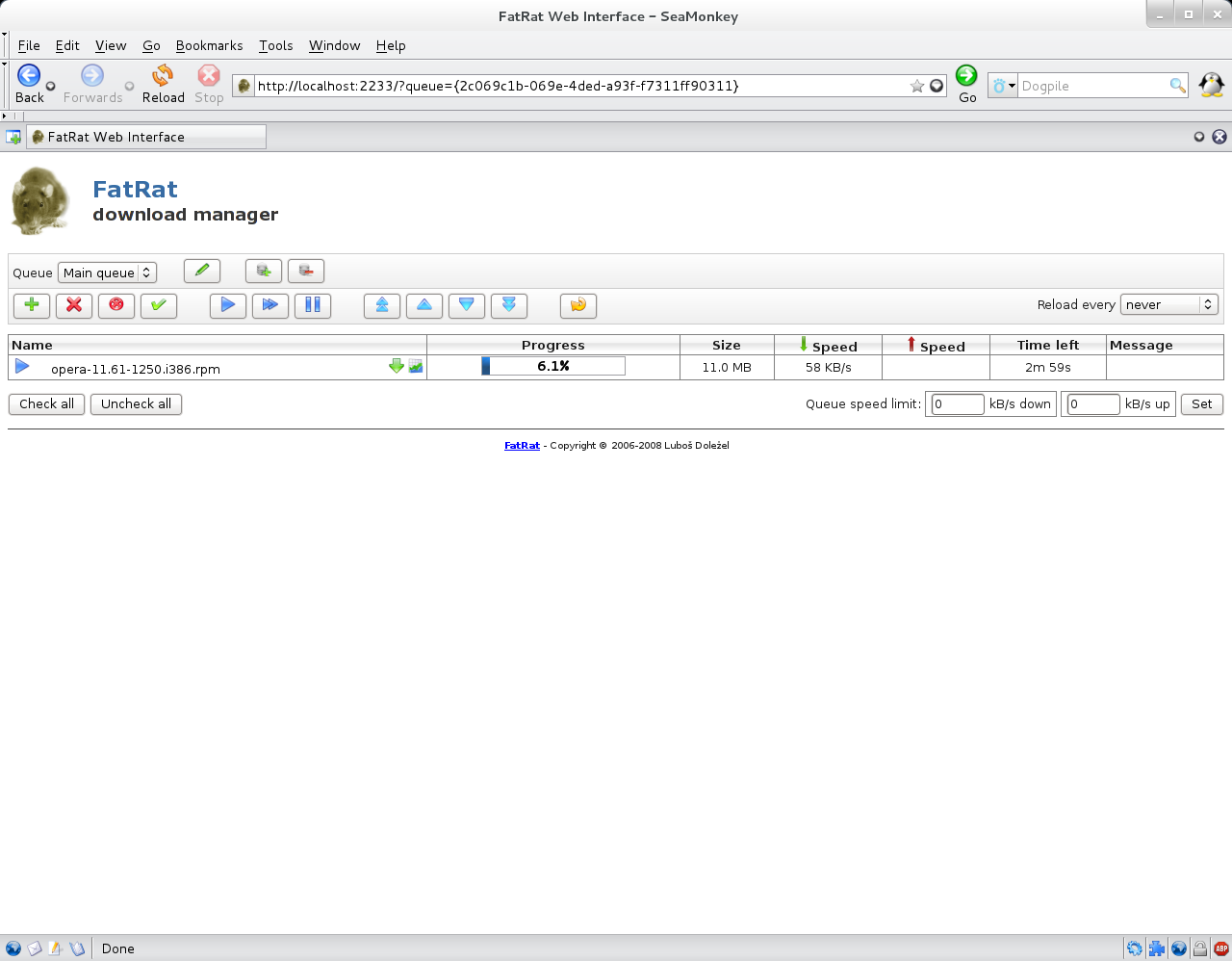This screenshot has height=961, width=1232.
Task: Click the blue play state icon of opera rpm
Action: [22, 366]
